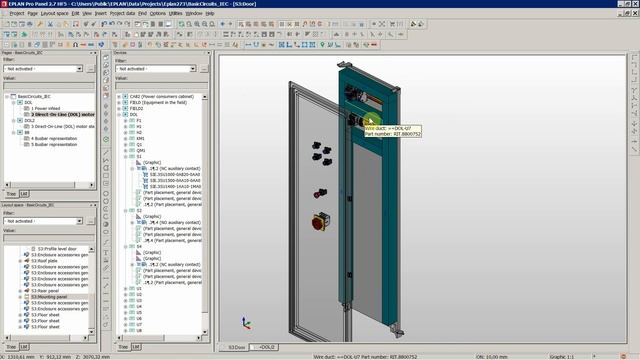Click the green circle icon in vertical toolbar

106,139
